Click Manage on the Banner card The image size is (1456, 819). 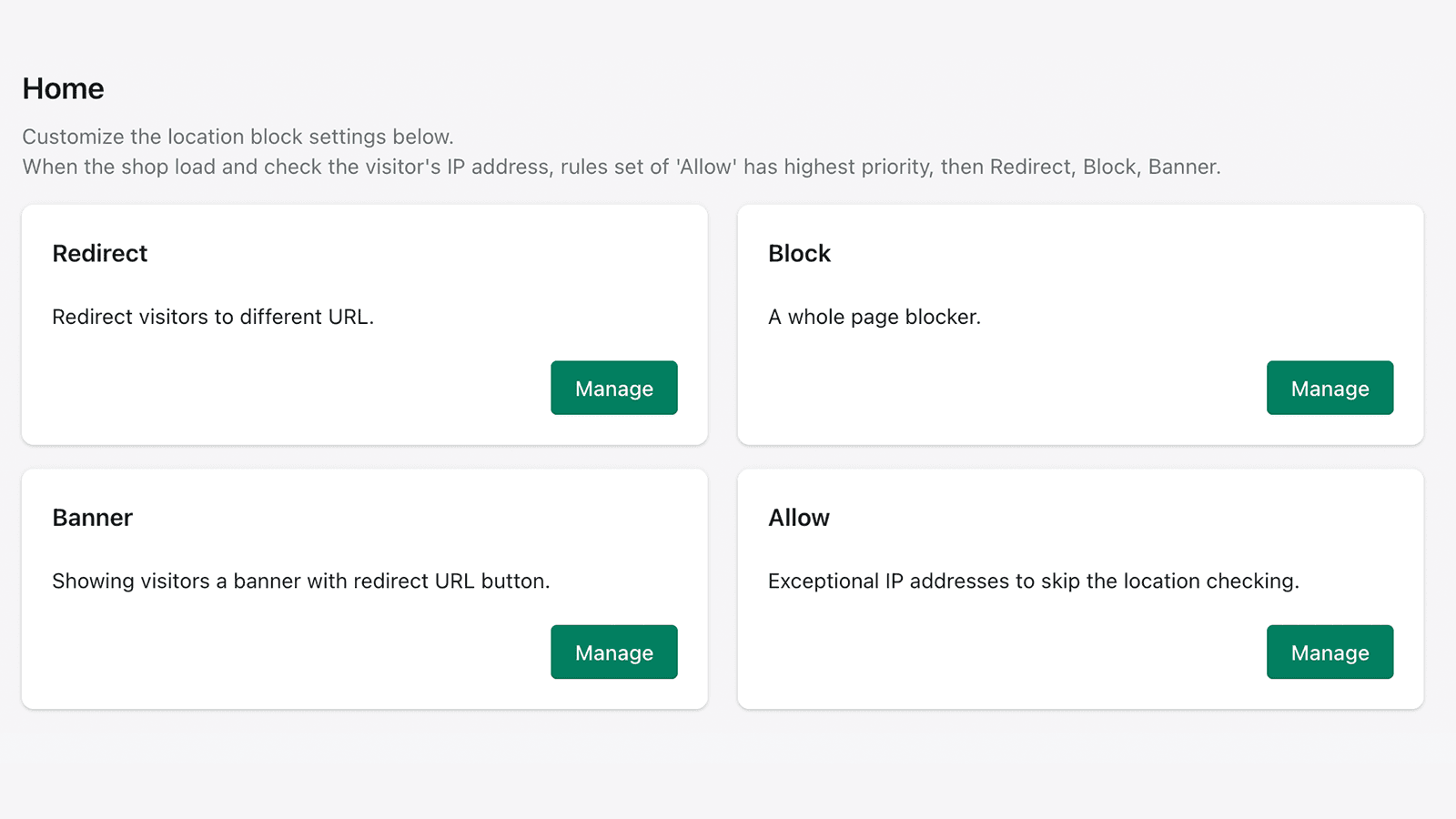coord(613,652)
